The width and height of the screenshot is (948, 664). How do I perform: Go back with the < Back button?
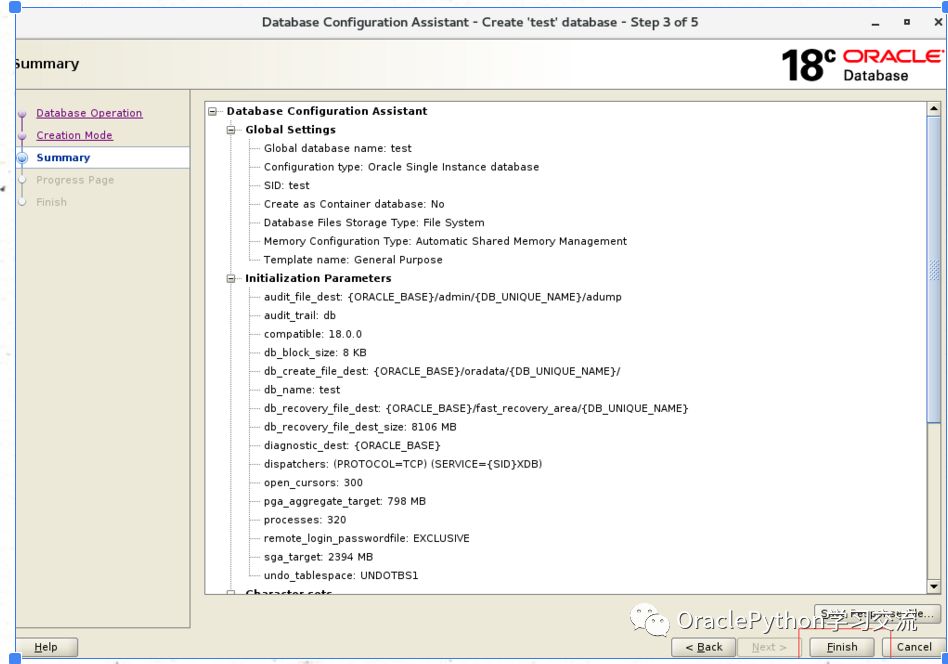pyautogui.click(x=703, y=647)
